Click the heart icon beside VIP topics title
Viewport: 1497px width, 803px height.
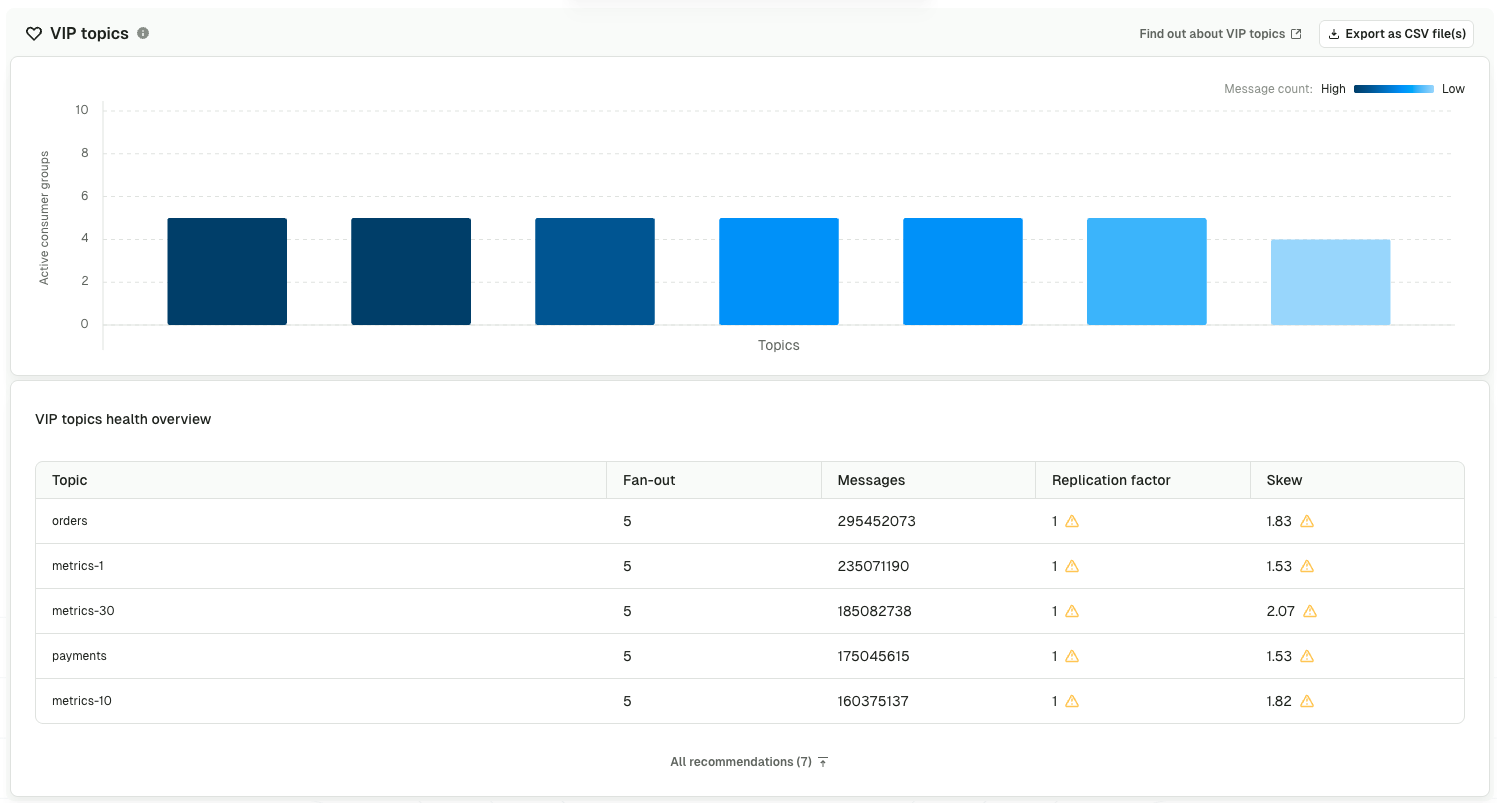34,33
